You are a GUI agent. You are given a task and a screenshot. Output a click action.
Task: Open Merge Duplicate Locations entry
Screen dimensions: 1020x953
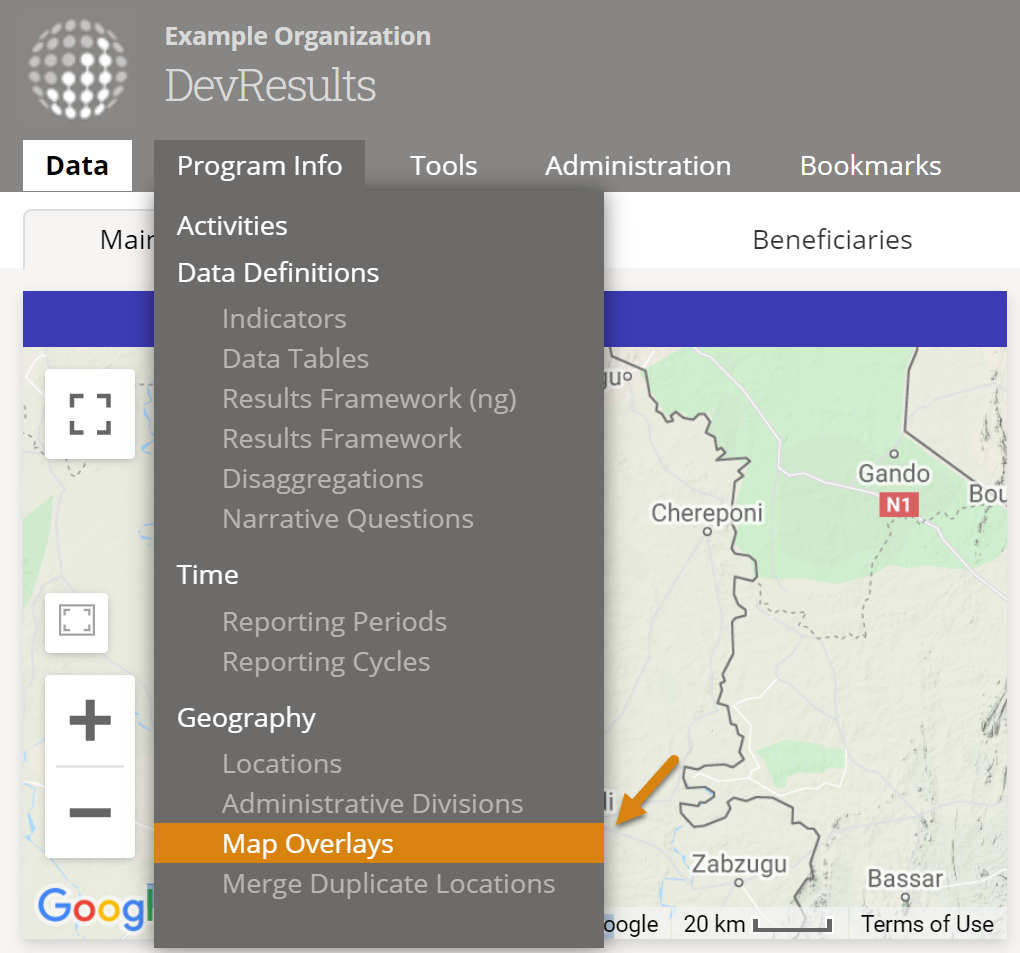coord(388,884)
